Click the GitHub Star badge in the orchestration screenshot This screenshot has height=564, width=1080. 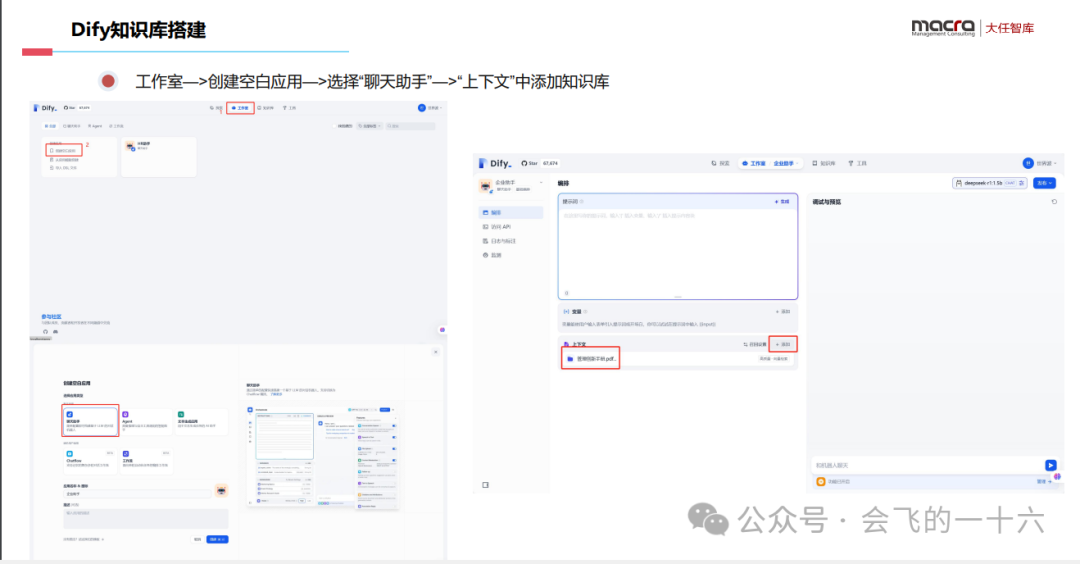540,163
